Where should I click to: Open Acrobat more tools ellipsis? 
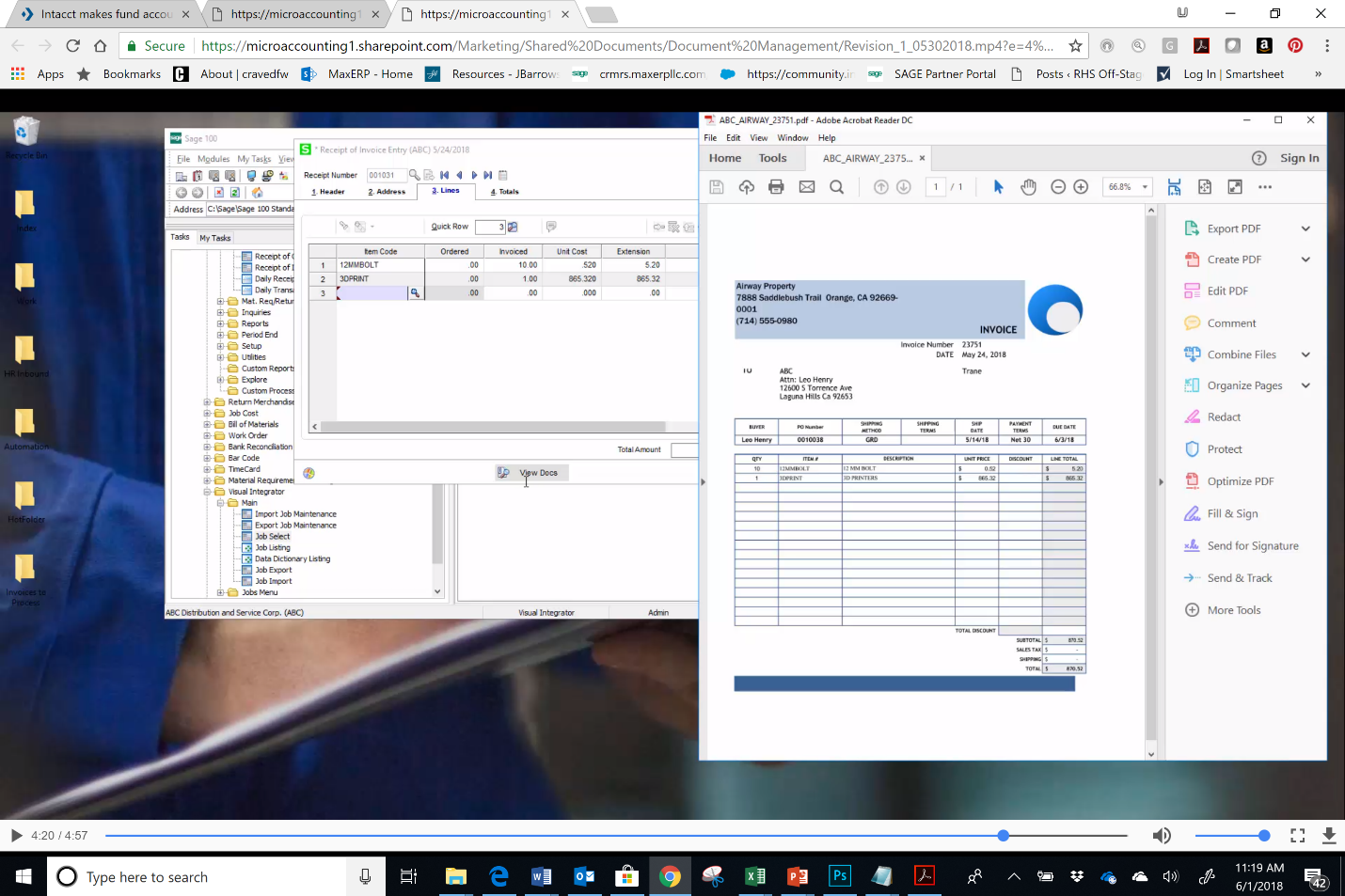click(1265, 187)
